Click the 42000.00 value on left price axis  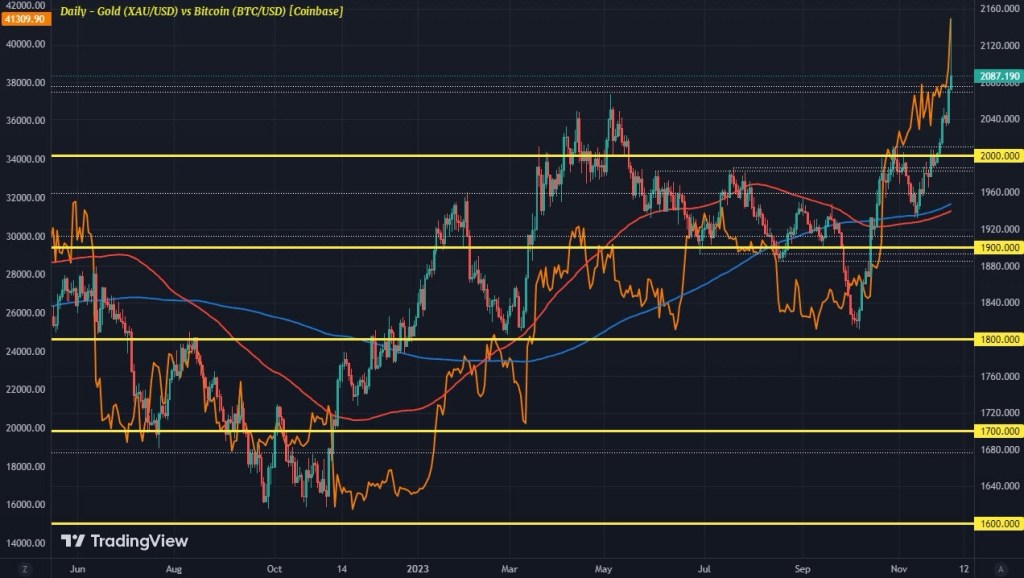pyautogui.click(x=25, y=6)
